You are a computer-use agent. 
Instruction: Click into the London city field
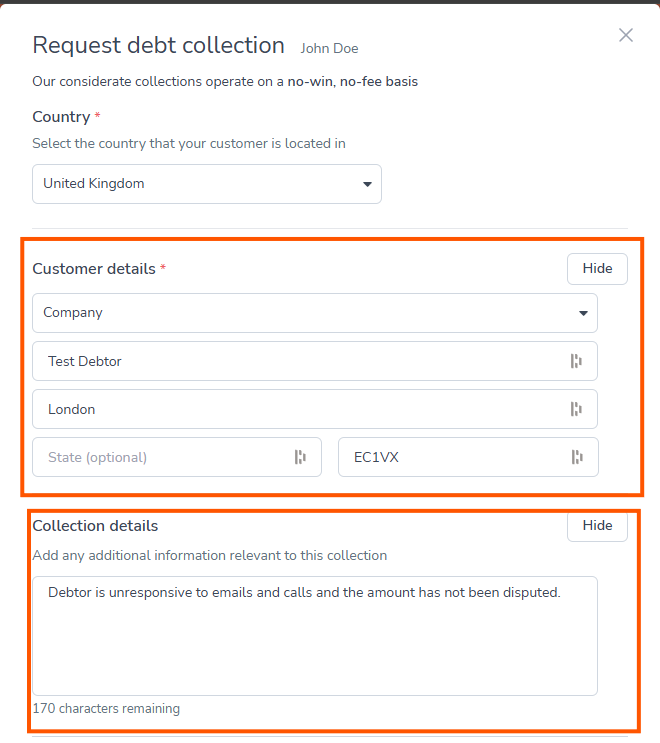[300, 409]
